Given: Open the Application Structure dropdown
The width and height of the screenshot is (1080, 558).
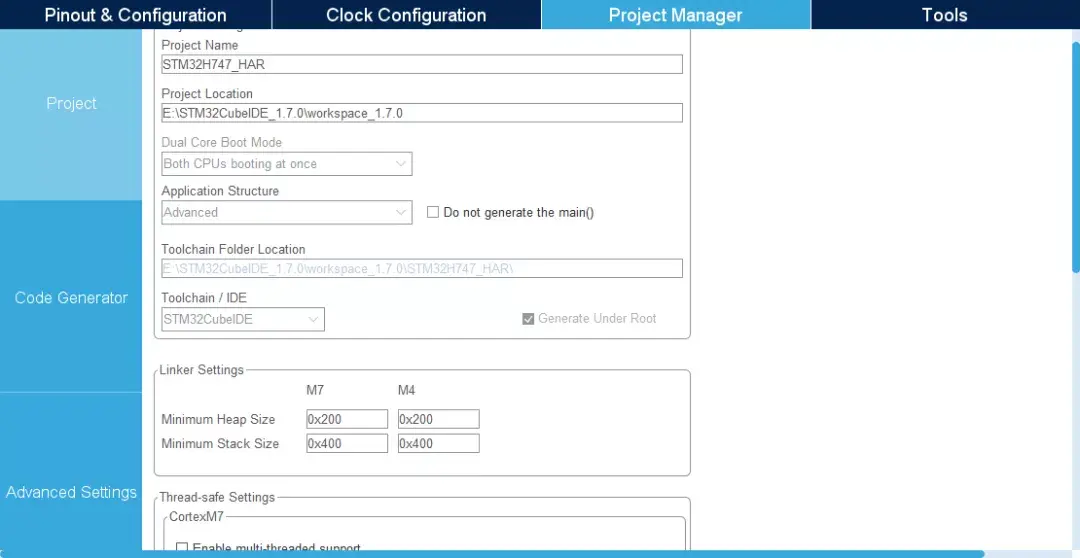Looking at the screenshot, I should point(287,212).
